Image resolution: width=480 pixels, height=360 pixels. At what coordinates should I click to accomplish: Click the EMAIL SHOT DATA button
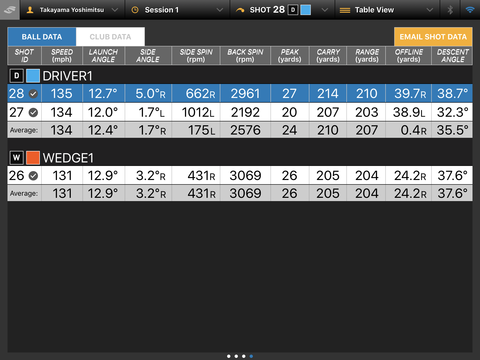[433, 37]
